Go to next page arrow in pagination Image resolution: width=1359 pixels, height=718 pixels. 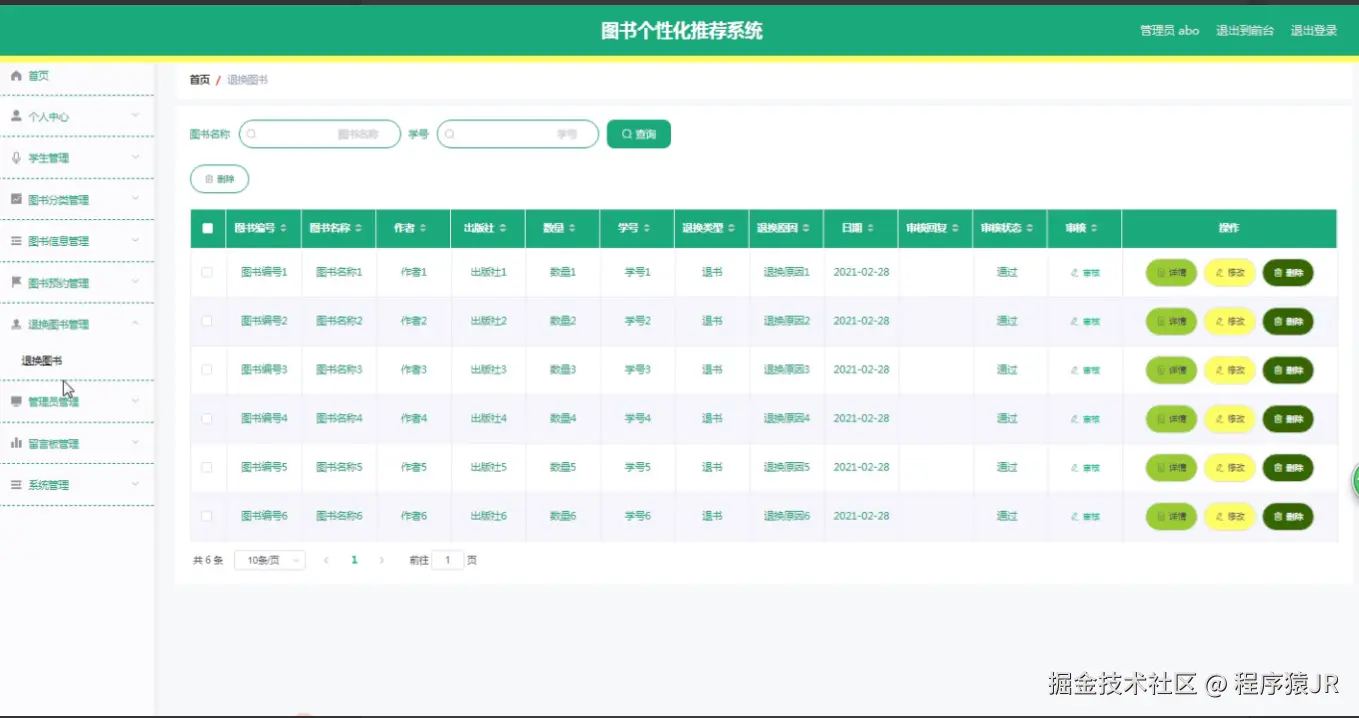tap(381, 561)
